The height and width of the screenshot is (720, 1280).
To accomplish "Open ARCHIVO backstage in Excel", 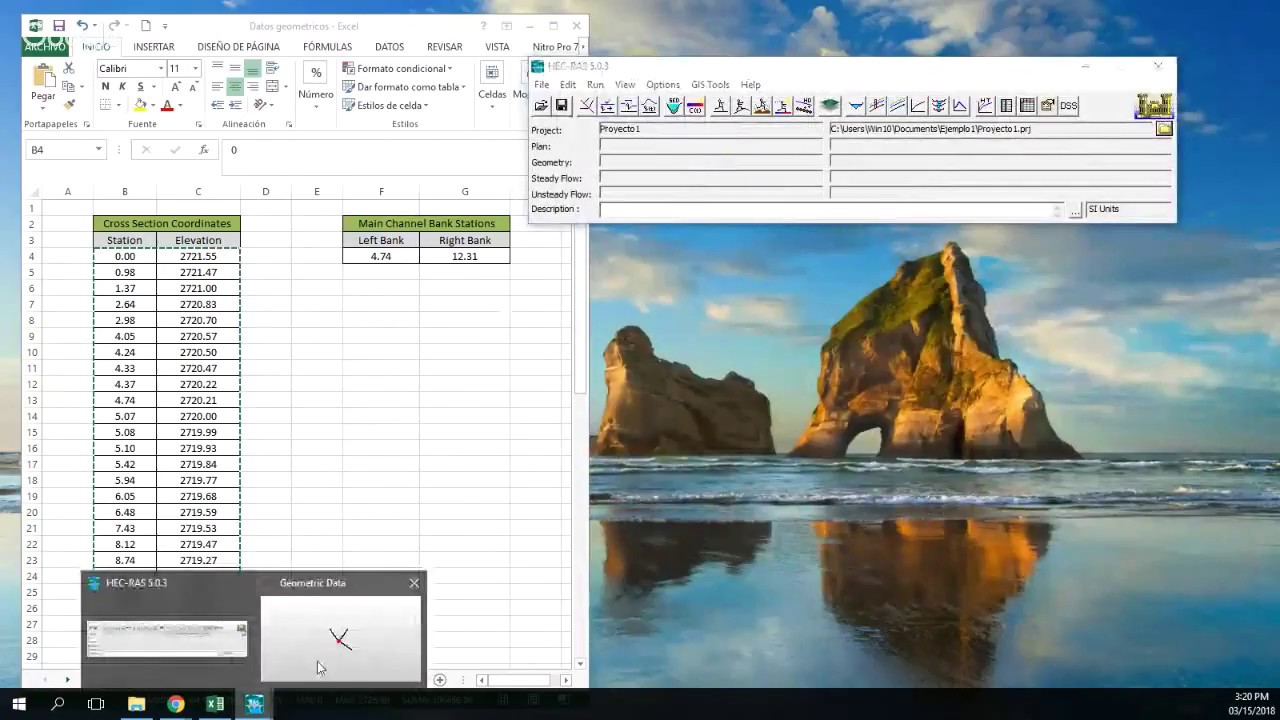I will pos(45,47).
